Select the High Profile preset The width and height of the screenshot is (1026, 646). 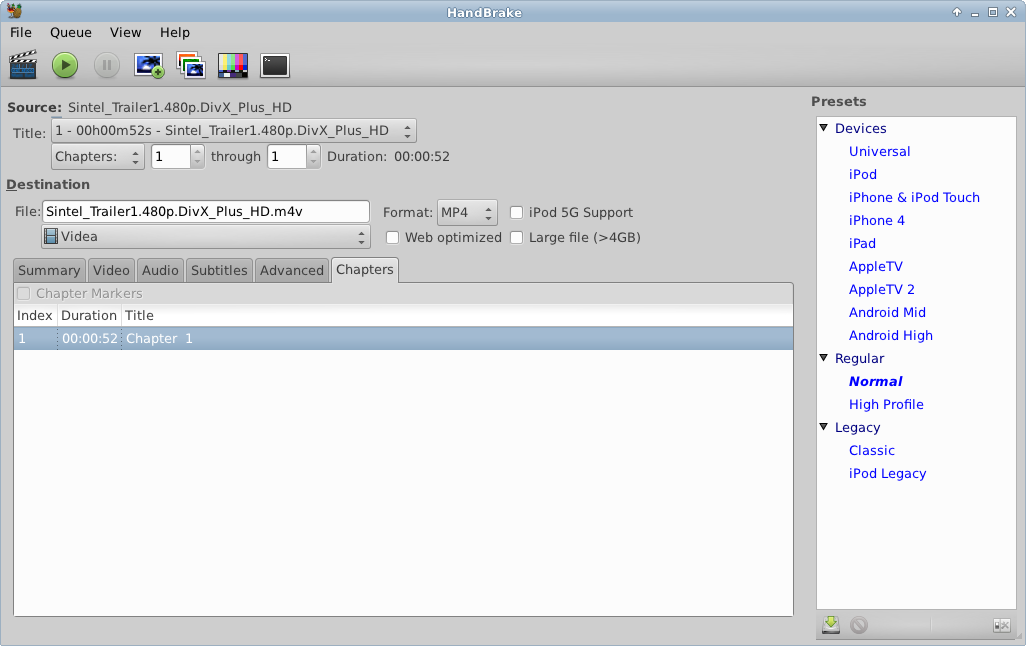(x=886, y=404)
